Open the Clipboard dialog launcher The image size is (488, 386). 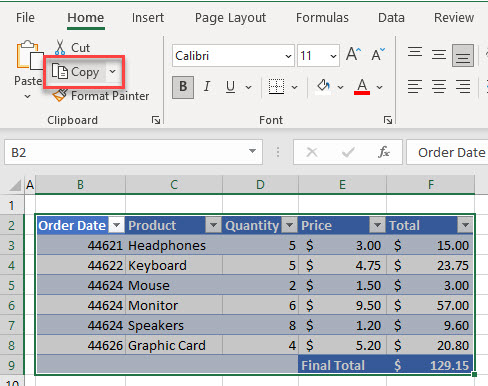click(156, 120)
